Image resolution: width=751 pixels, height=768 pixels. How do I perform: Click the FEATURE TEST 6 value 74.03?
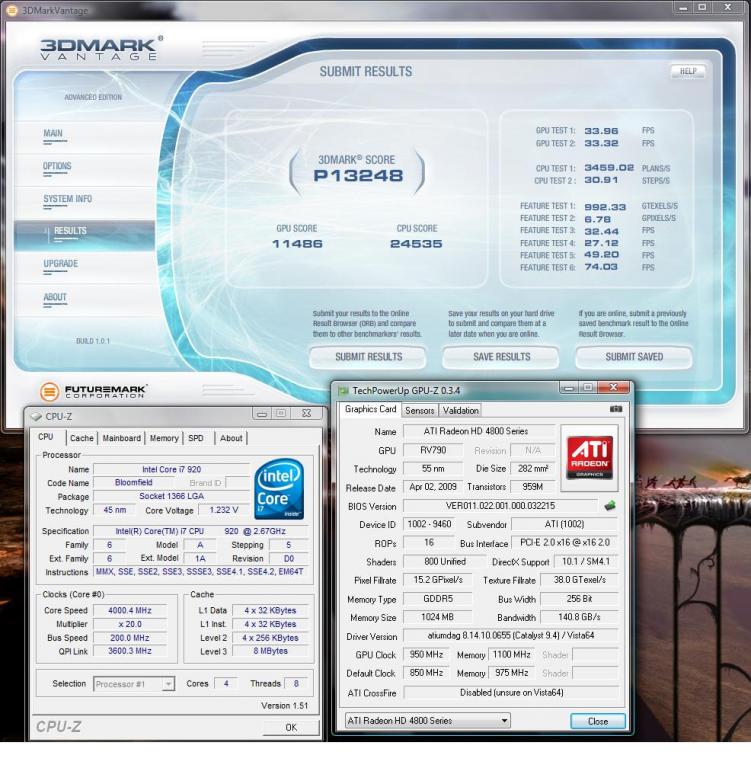[x=601, y=267]
